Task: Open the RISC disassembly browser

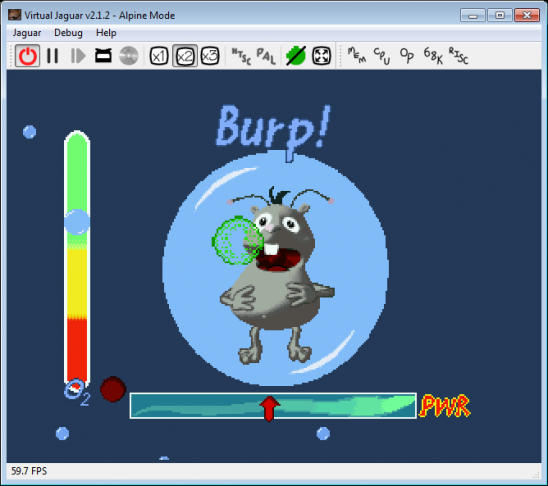Action: (x=459, y=56)
